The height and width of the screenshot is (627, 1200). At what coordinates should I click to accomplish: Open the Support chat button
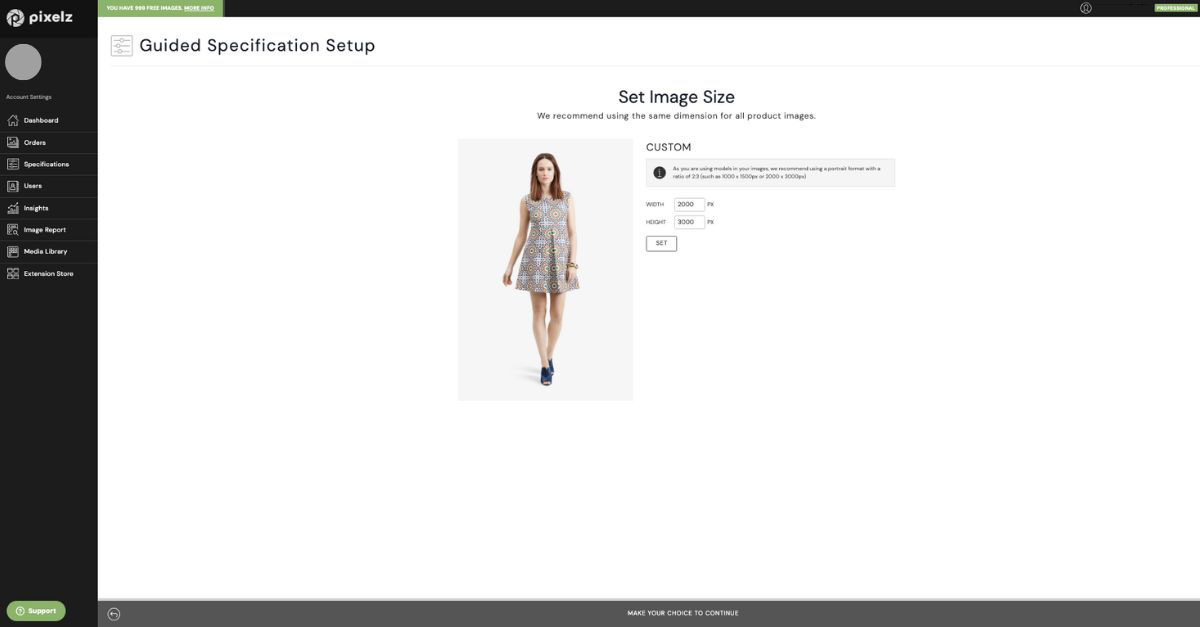click(x=36, y=611)
